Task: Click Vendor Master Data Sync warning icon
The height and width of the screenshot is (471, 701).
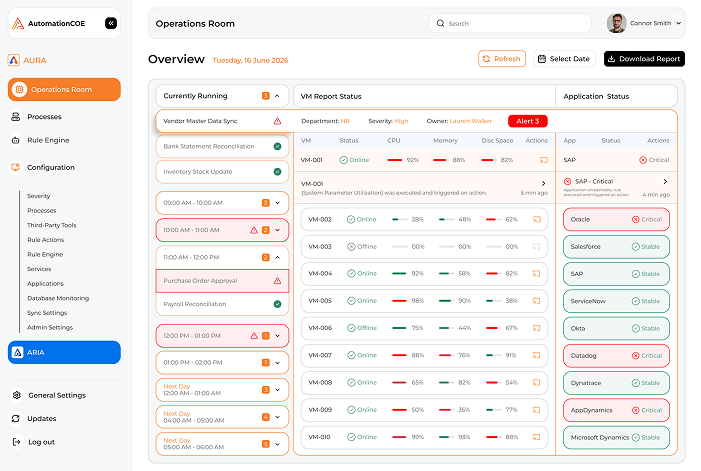Action: (x=277, y=121)
